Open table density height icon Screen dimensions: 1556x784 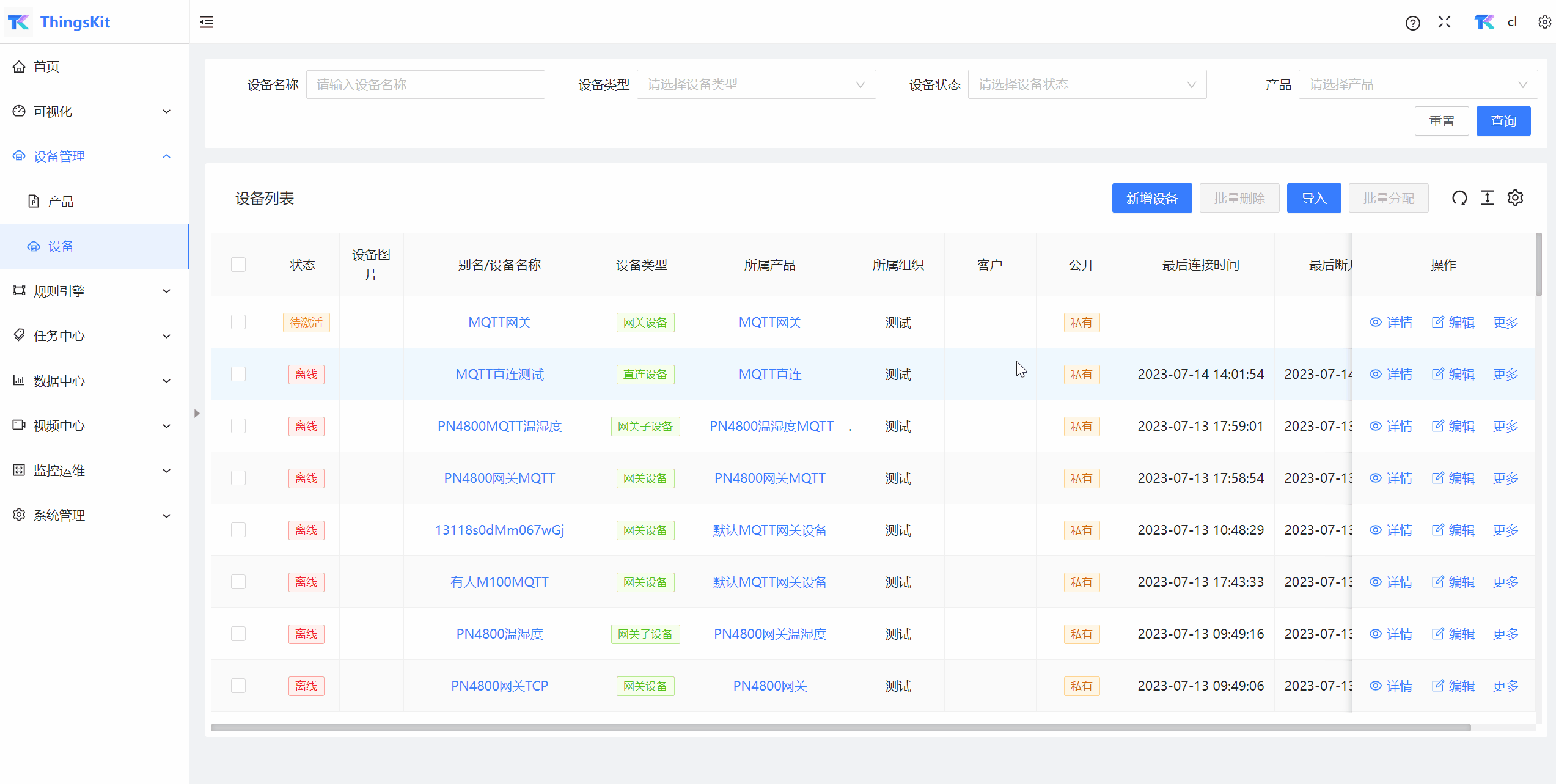pos(1488,198)
